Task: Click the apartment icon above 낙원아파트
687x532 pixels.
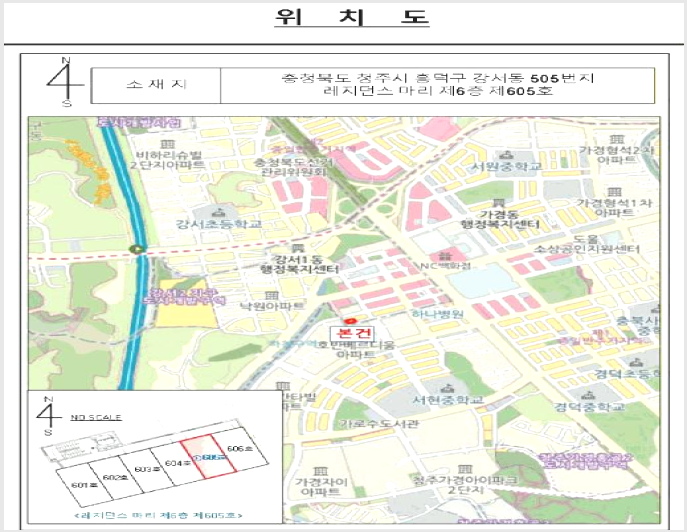Action: pos(271,295)
